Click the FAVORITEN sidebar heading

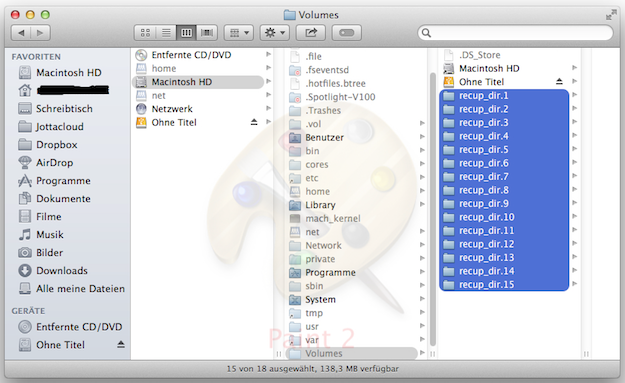pos(36,57)
